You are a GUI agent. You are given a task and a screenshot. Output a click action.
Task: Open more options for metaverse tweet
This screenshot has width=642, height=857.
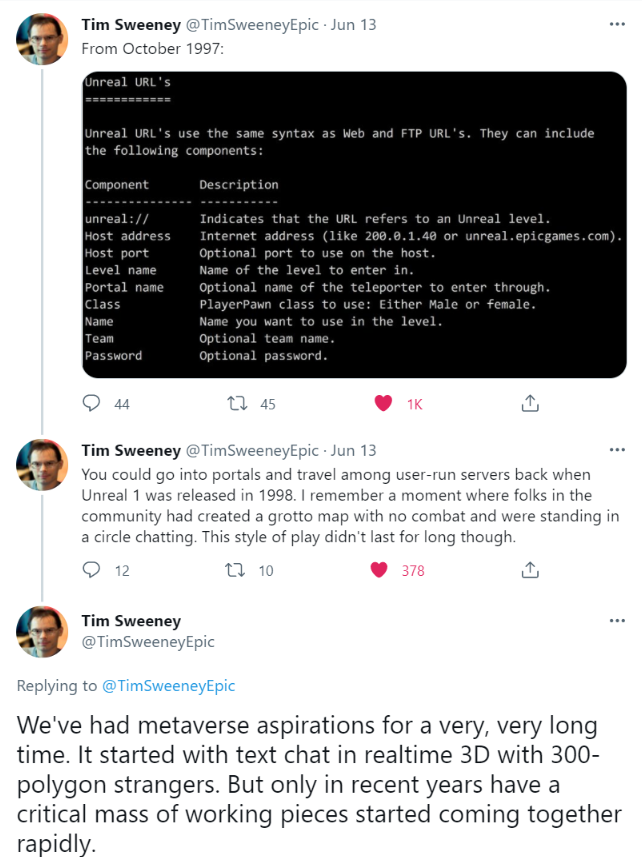pos(617,621)
